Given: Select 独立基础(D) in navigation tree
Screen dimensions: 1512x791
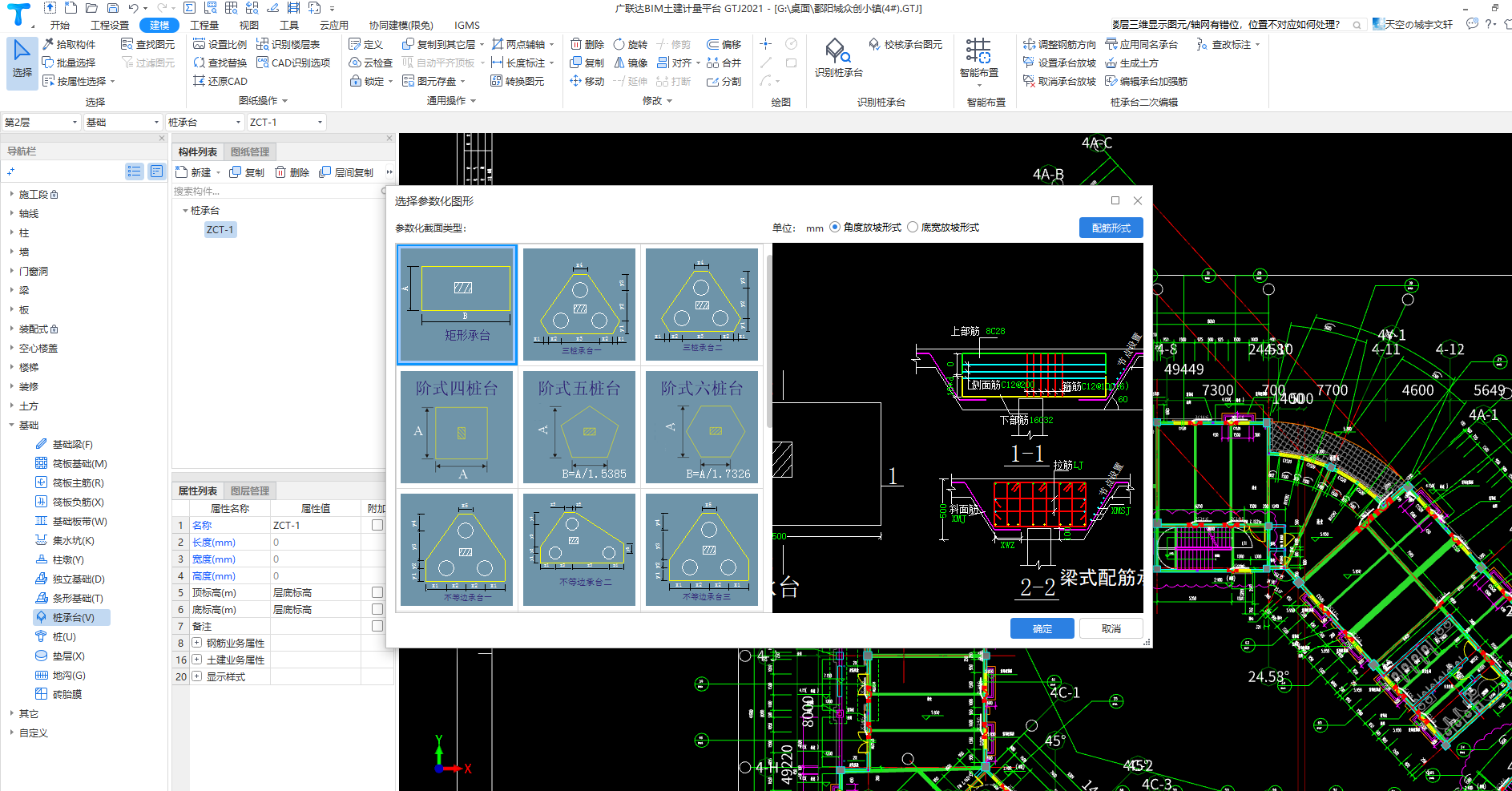Looking at the screenshot, I should pyautogui.click(x=70, y=579).
